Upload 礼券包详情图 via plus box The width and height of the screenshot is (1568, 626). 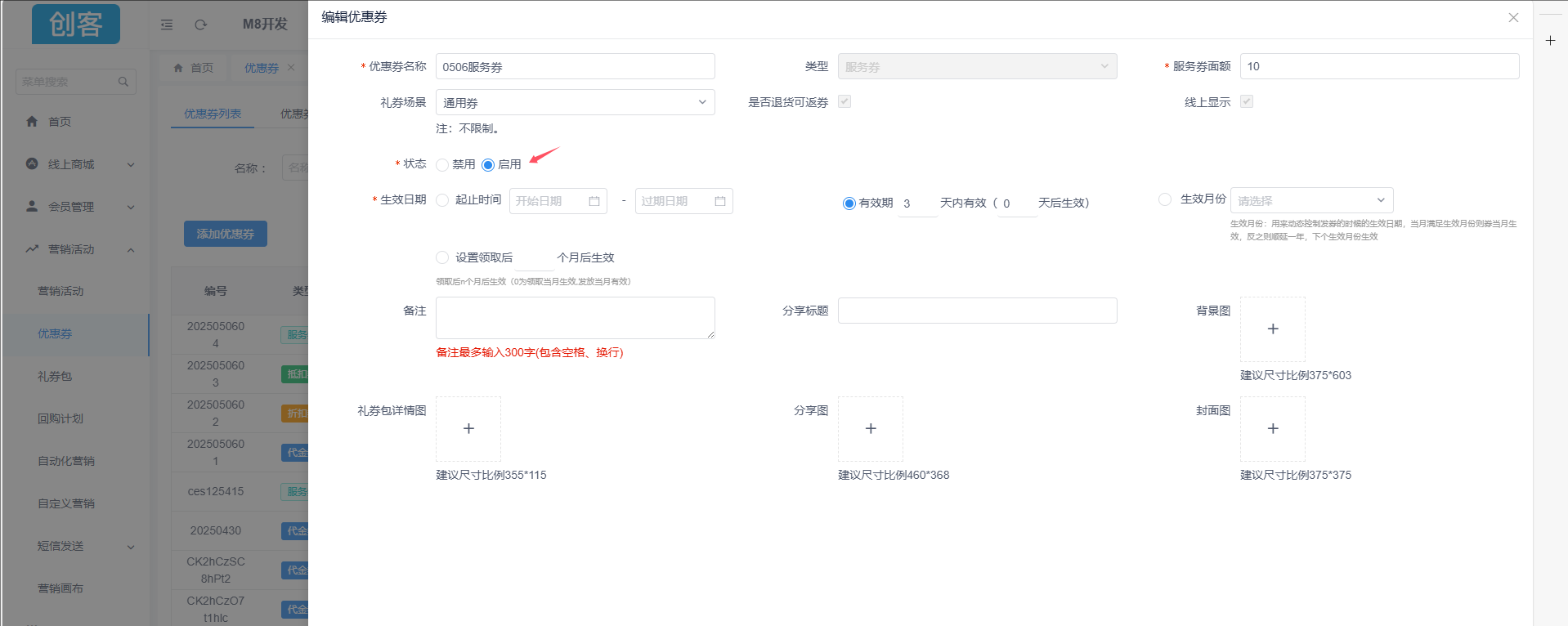(468, 428)
